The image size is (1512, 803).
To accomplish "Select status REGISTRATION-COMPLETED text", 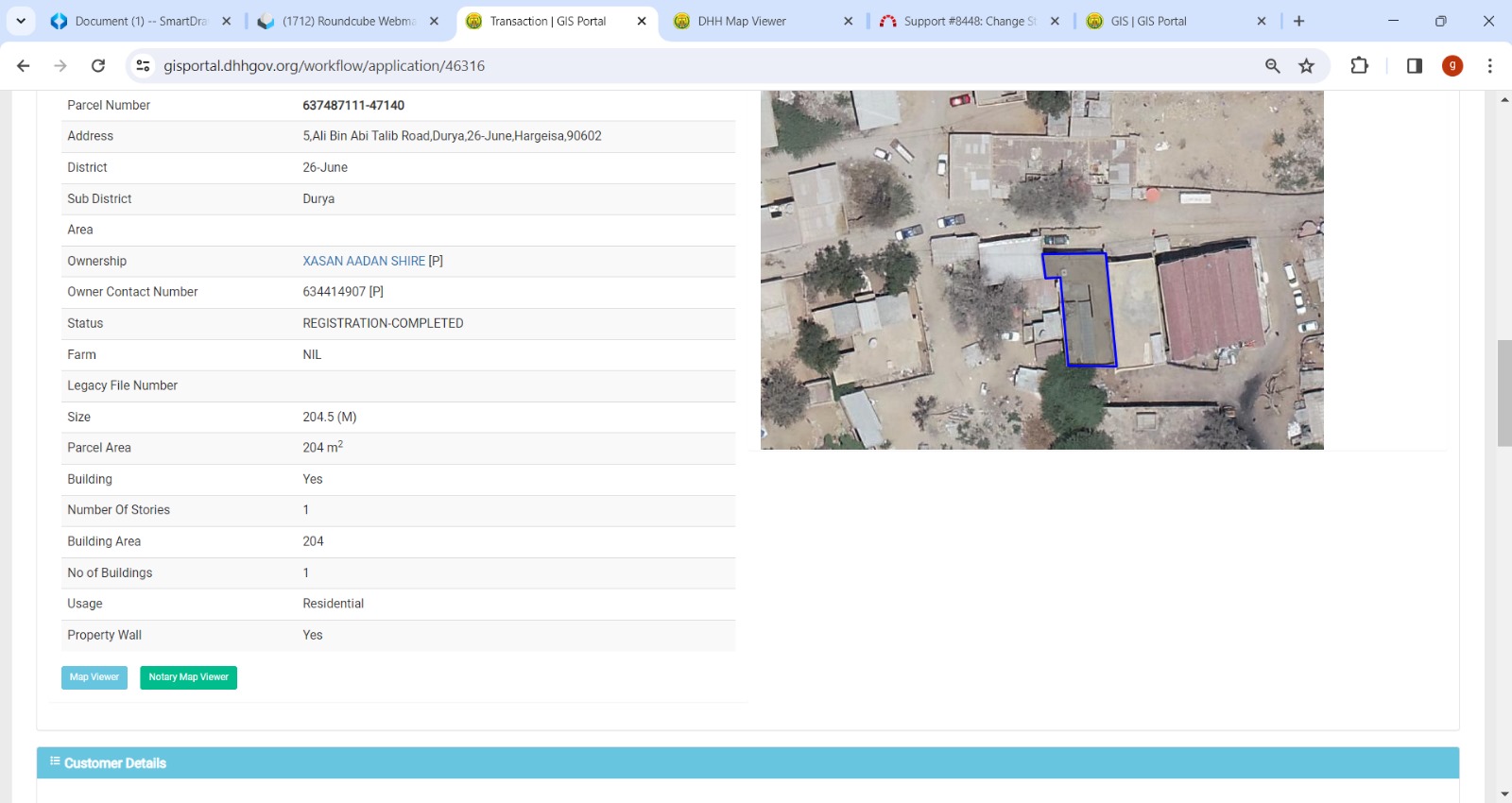I will click(x=383, y=323).
